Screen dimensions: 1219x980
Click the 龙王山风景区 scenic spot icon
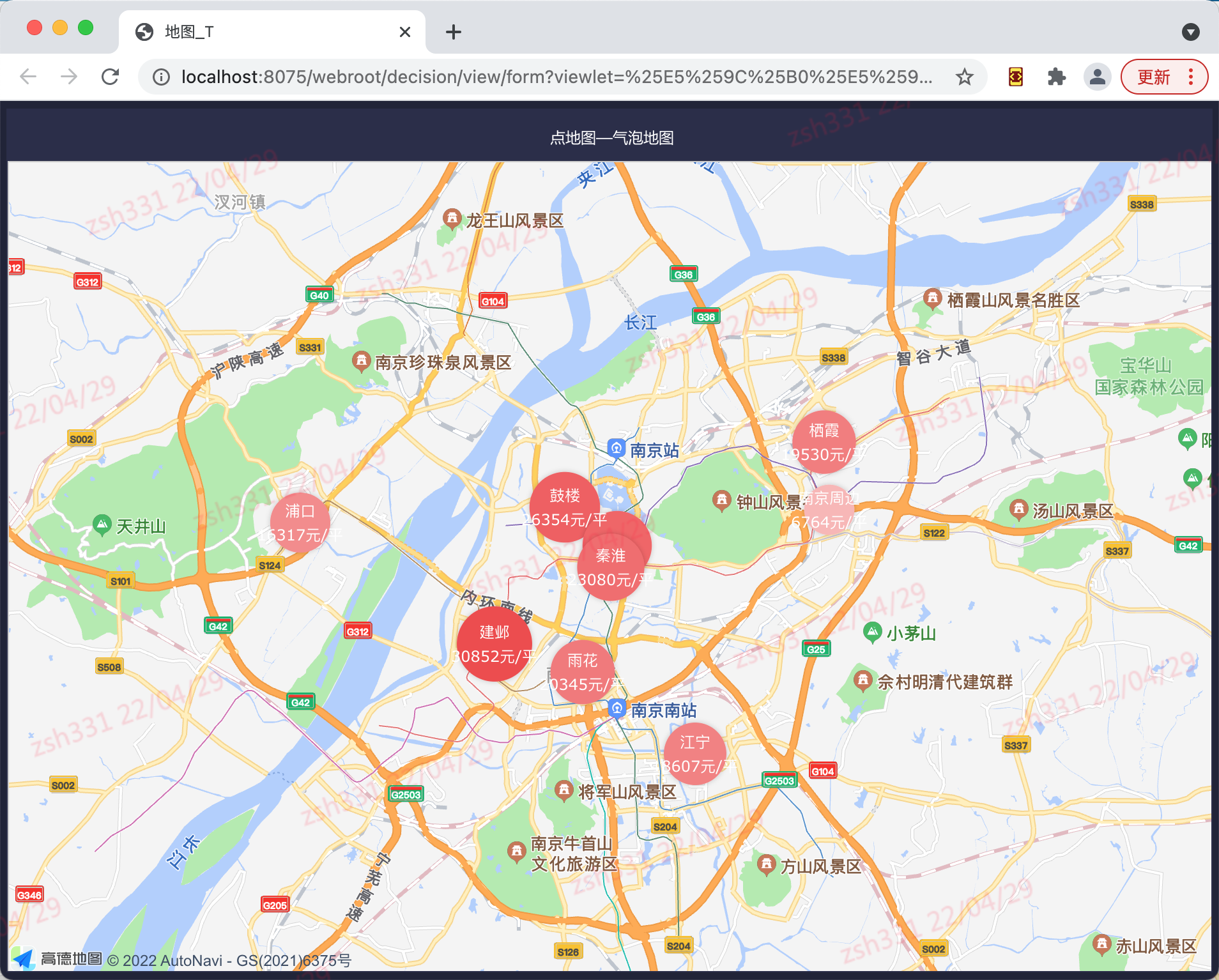[x=452, y=219]
